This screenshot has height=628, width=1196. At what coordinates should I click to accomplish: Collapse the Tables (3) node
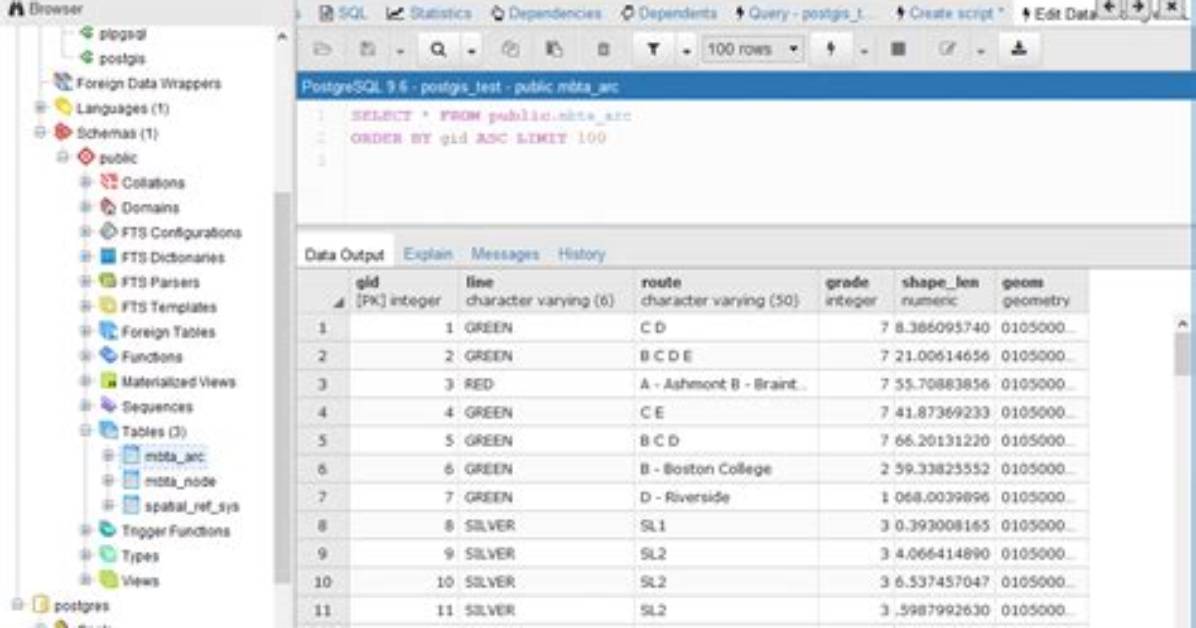point(86,430)
